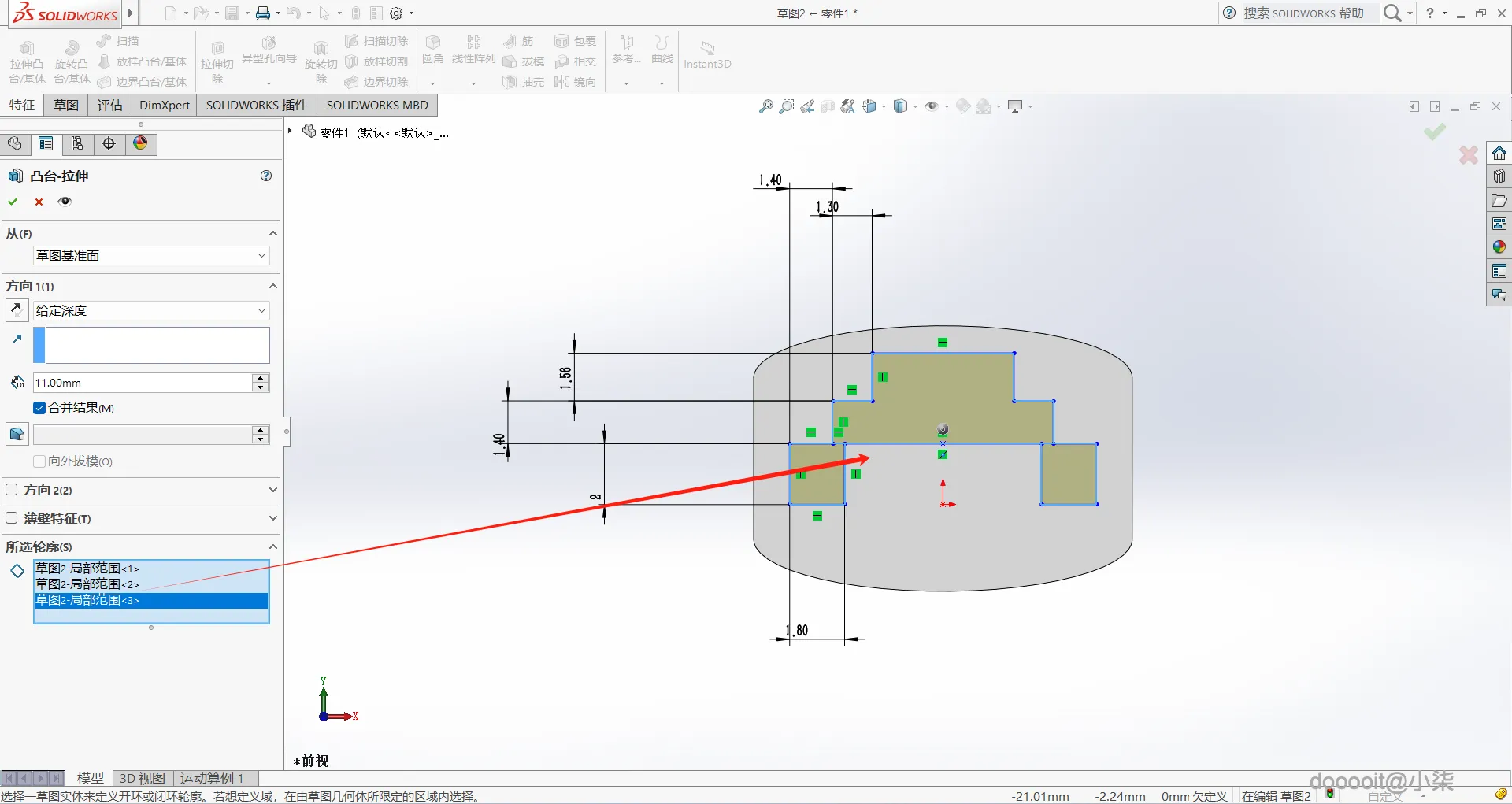The image size is (1512, 804).
Task: Expand the 薄壁特征 section chevron
Action: click(273, 518)
